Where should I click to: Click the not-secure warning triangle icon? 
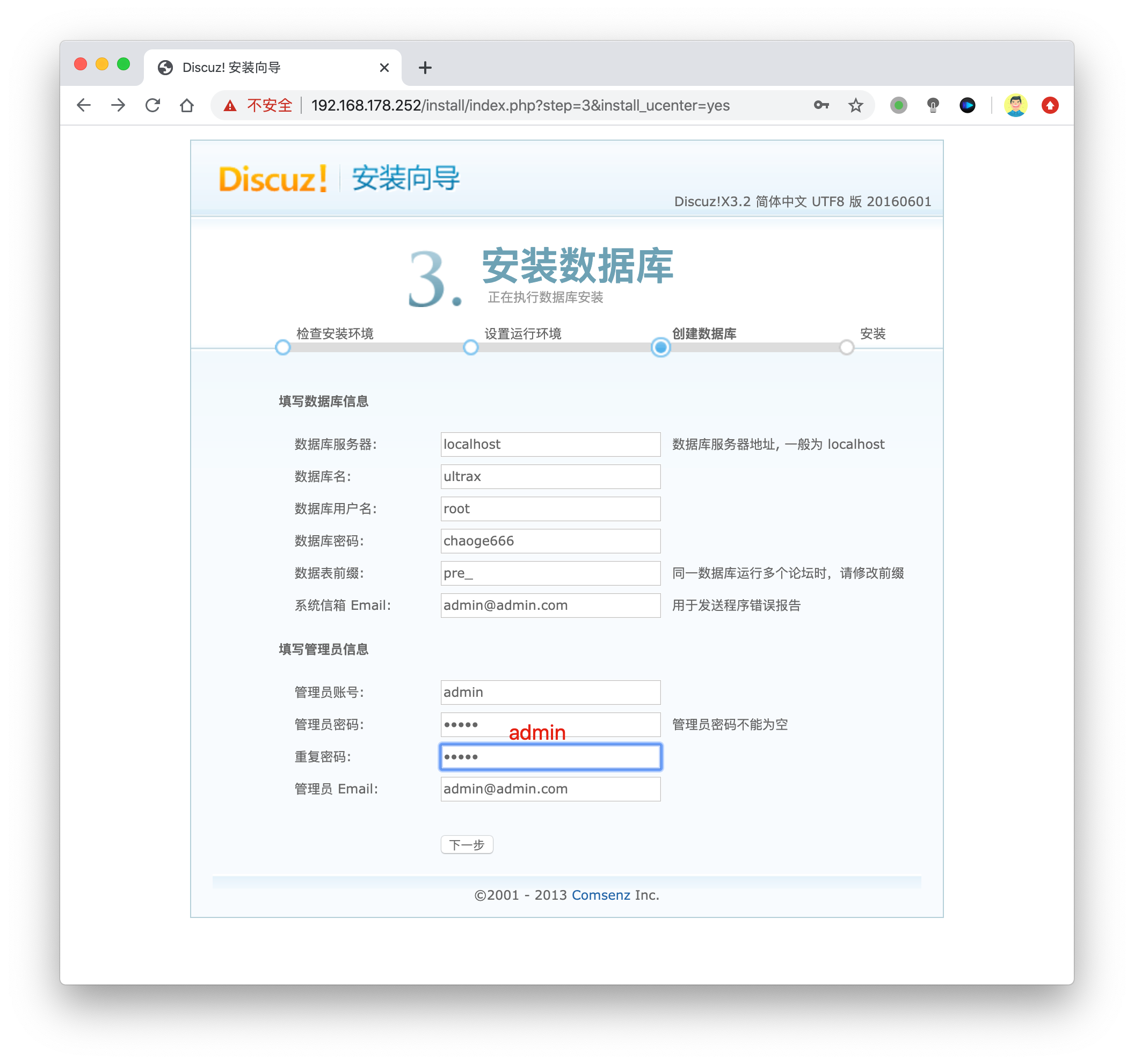click(230, 106)
